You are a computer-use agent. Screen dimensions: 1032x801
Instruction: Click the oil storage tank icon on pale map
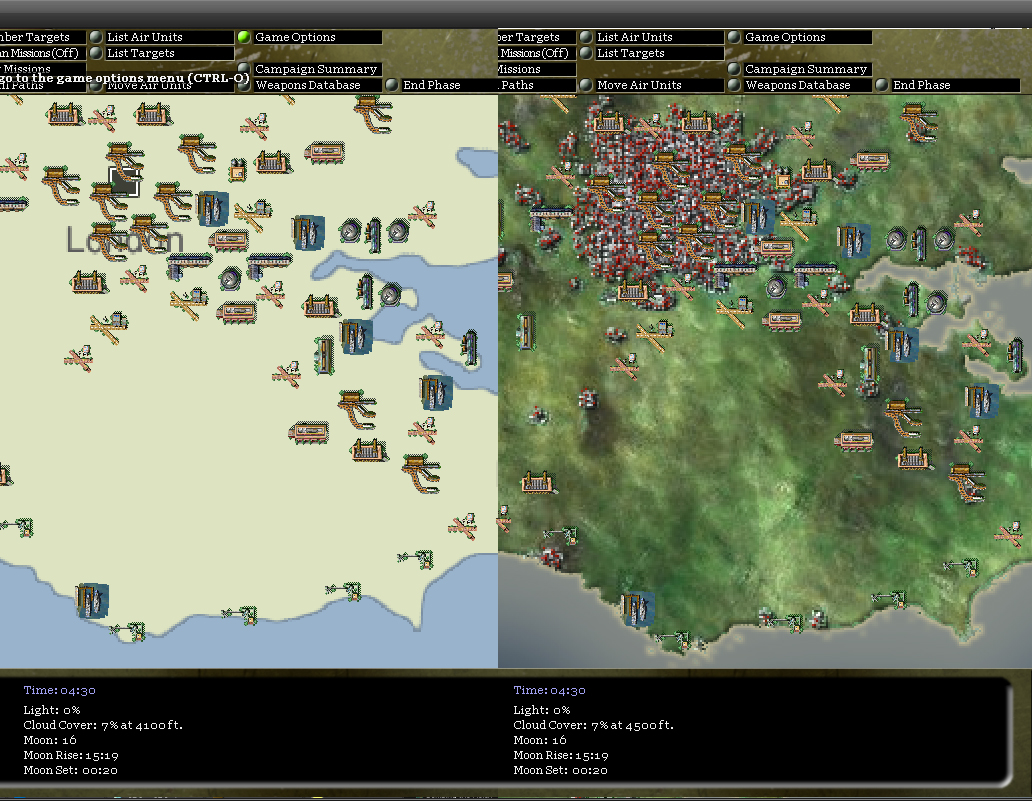(x=238, y=169)
